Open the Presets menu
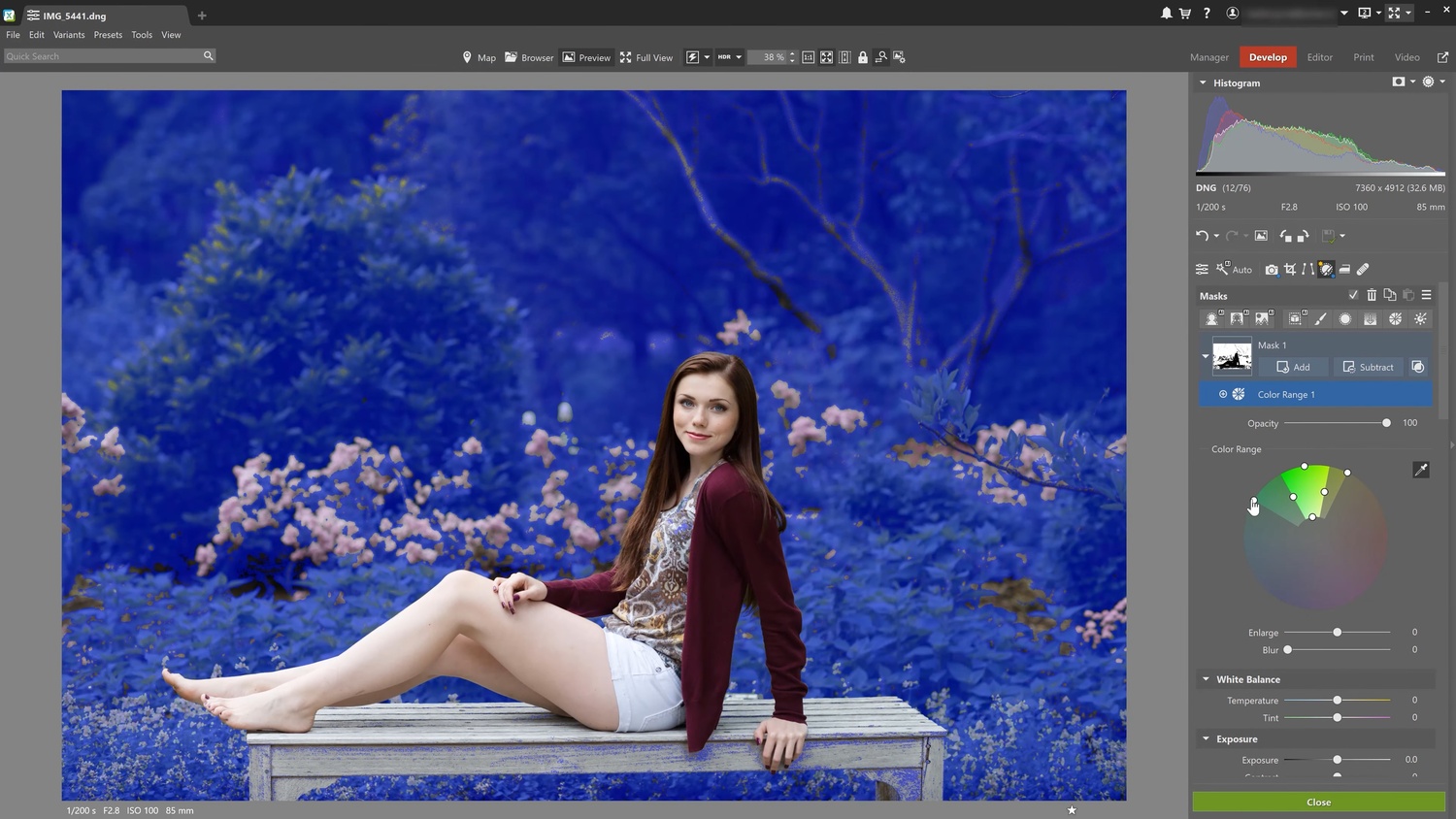 click(108, 34)
